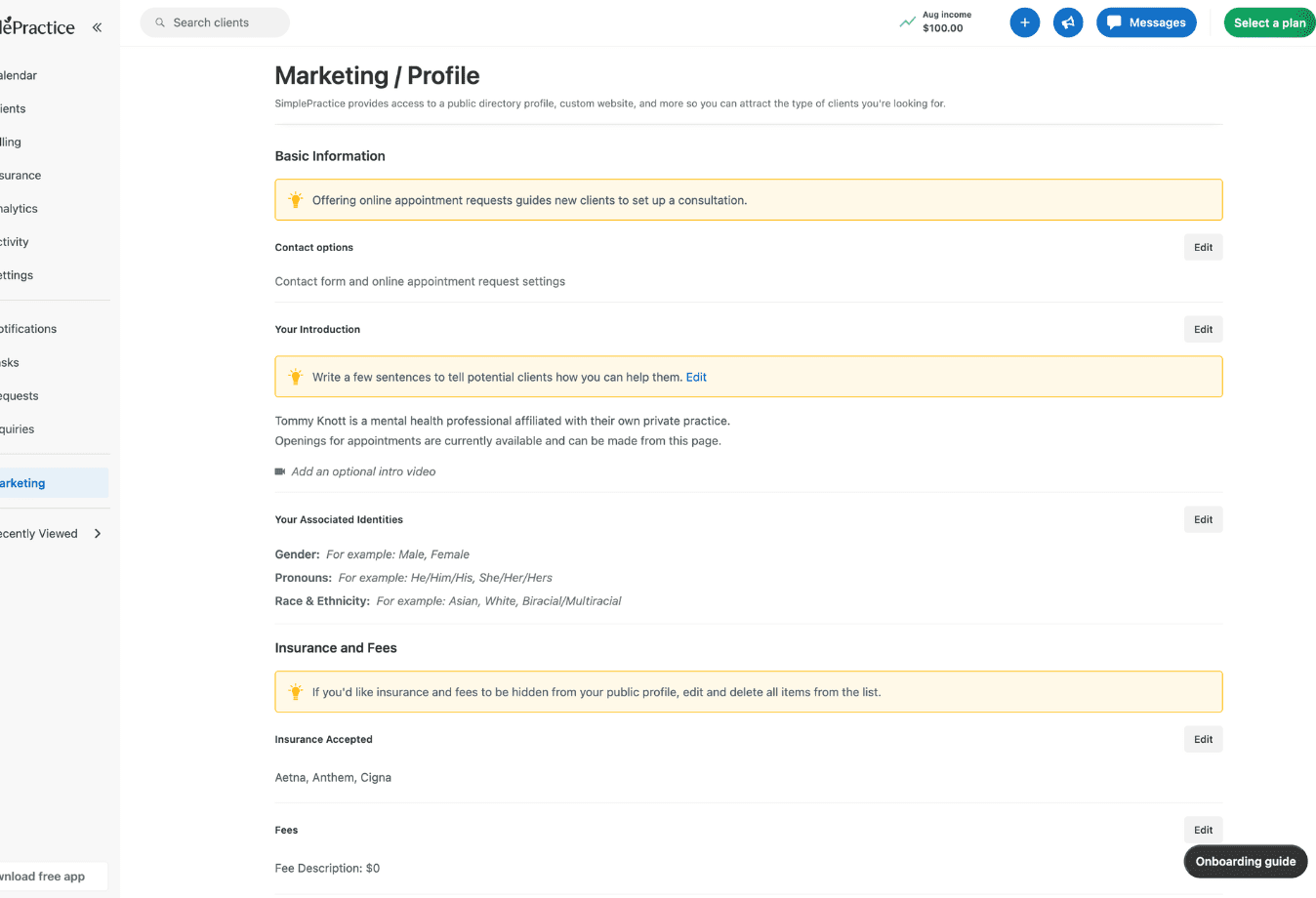
Task: Edit the Insurance Accepted list
Action: click(x=1203, y=740)
